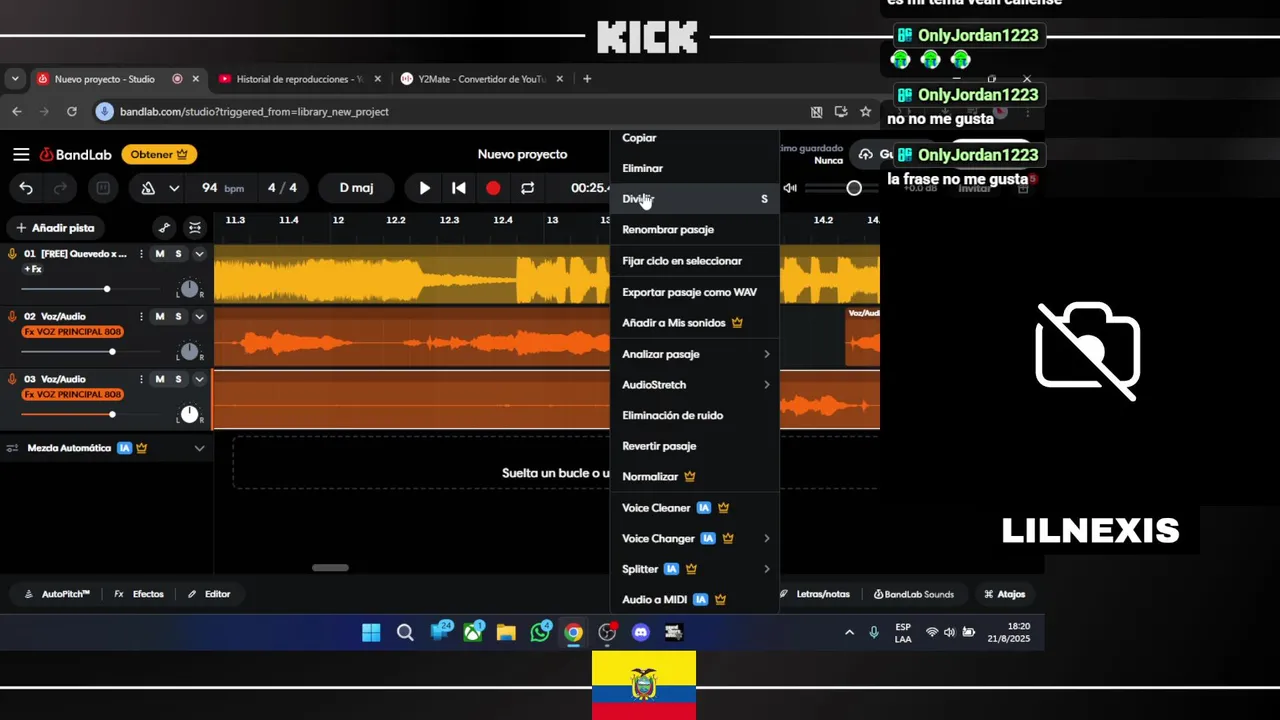Toggle the loop cycle button
The width and height of the screenshot is (1280, 720).
coord(527,188)
